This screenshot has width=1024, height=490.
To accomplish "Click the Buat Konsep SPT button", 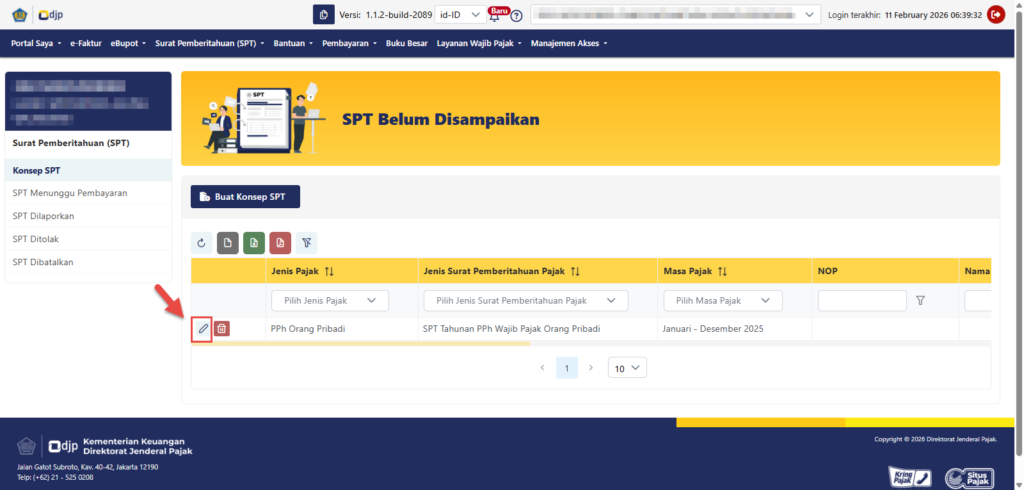I will (x=245, y=196).
